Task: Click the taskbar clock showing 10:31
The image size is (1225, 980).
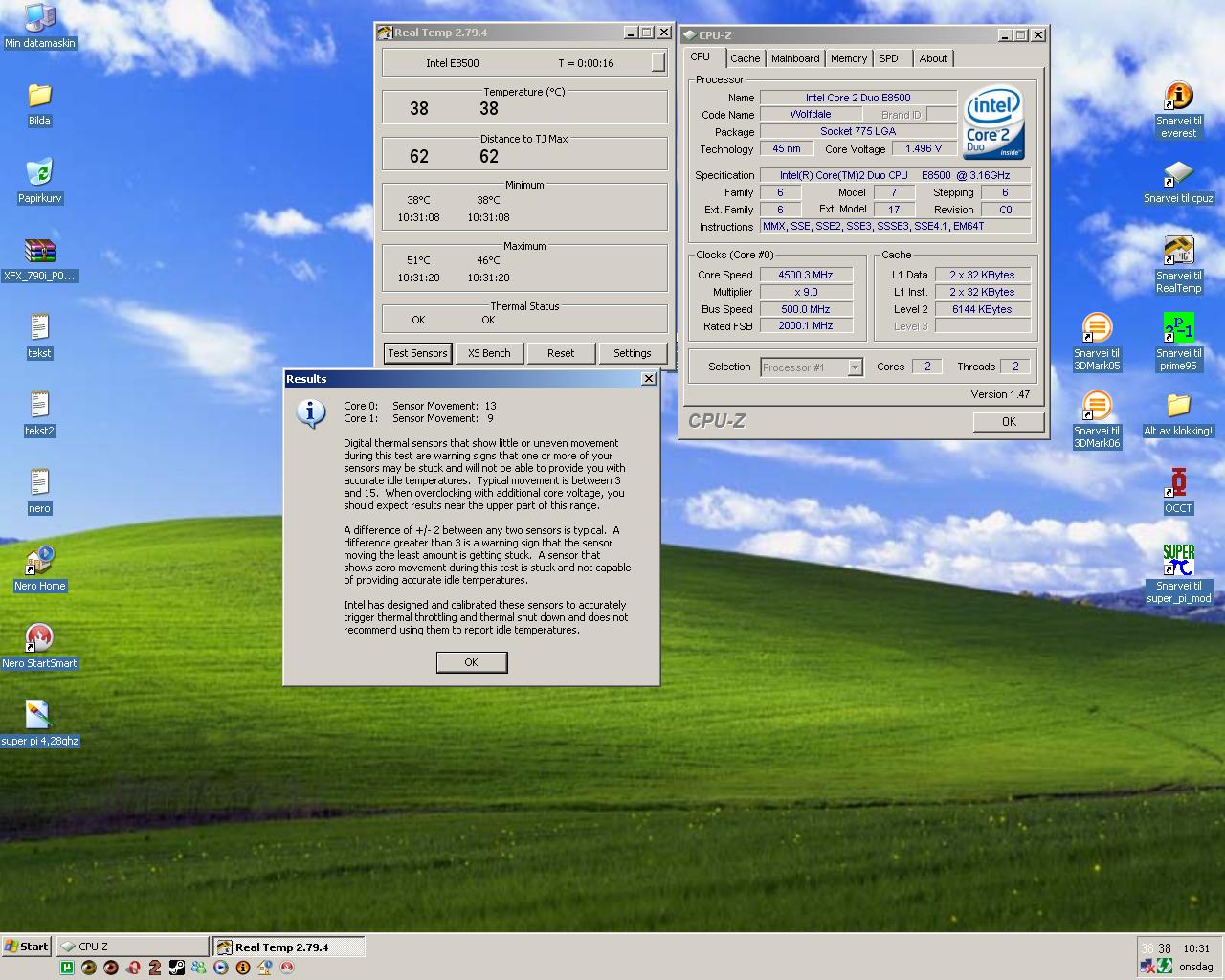Action: click(1196, 948)
